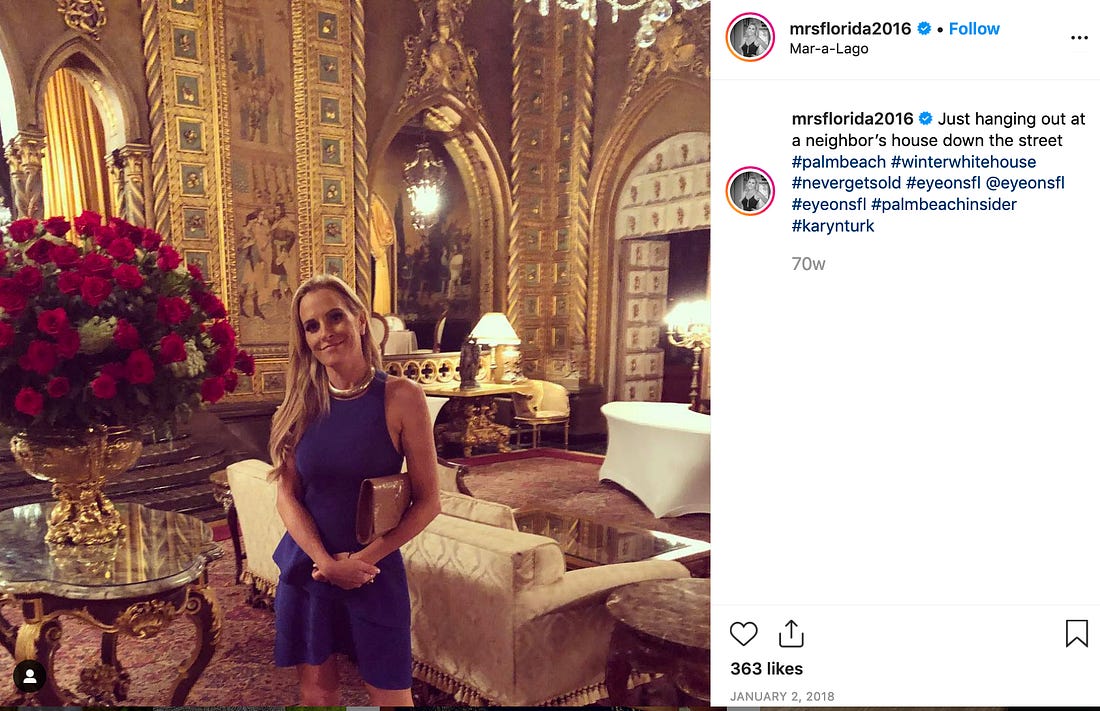The height and width of the screenshot is (711, 1100).
Task: Open the #winterwhitehouse hashtag
Action: click(963, 162)
